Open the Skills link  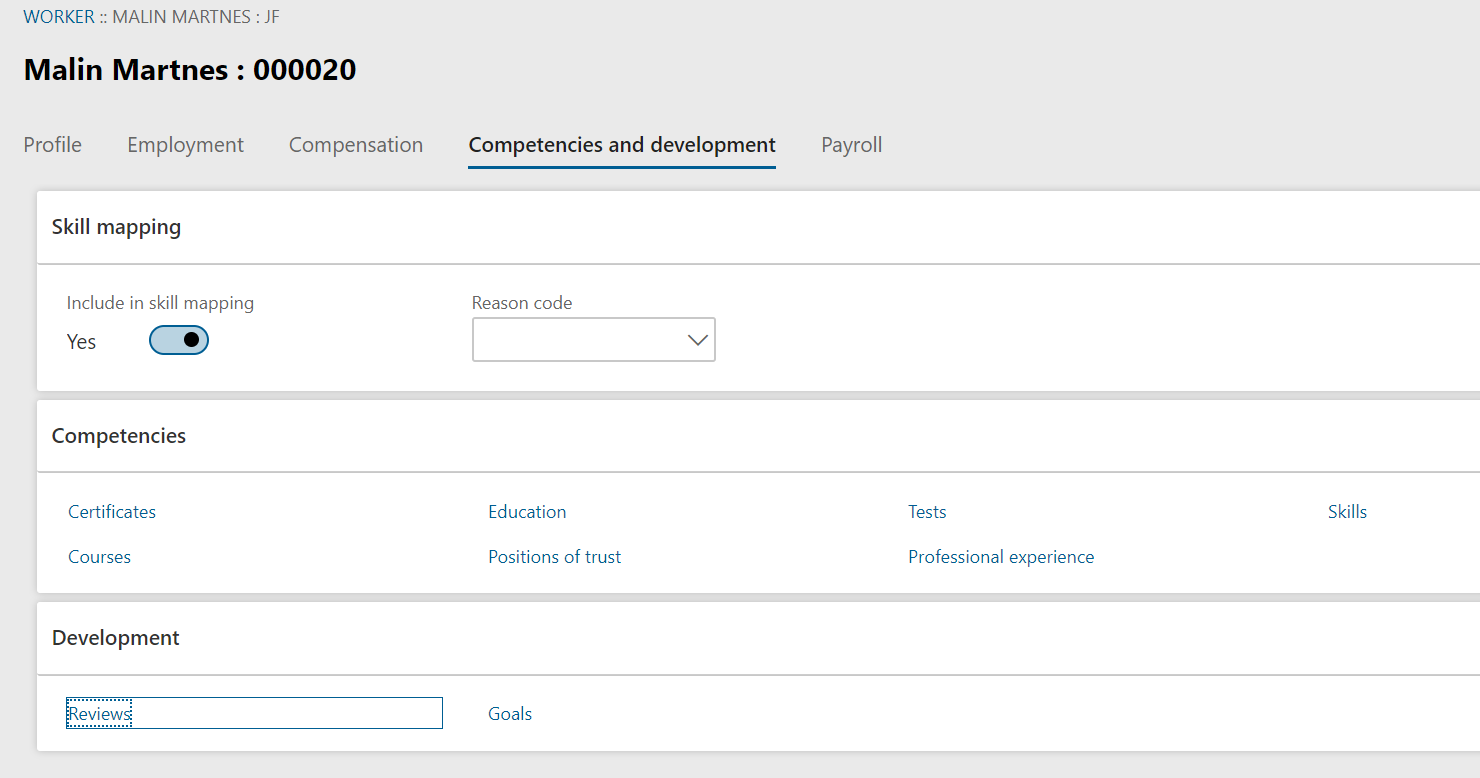(x=1347, y=511)
